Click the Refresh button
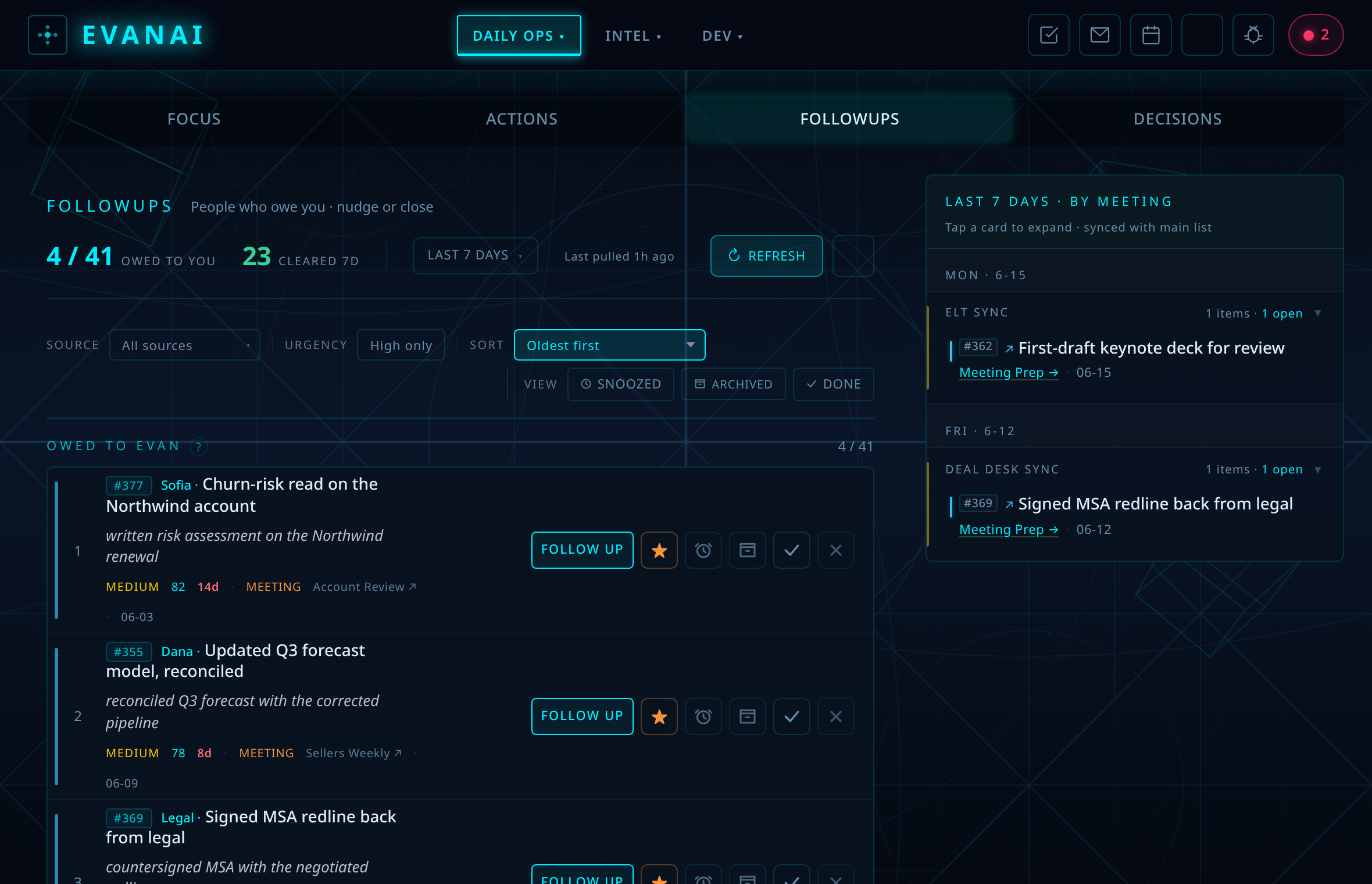This screenshot has height=884, width=1372. (767, 256)
